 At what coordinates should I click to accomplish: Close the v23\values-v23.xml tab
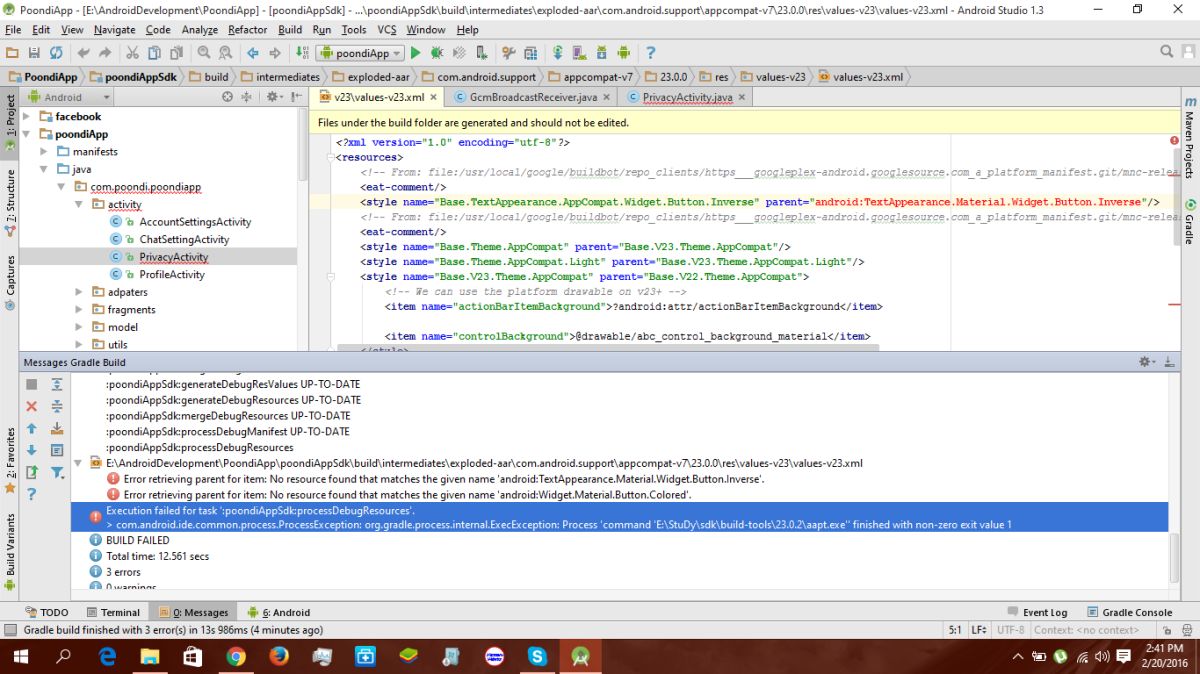433,97
